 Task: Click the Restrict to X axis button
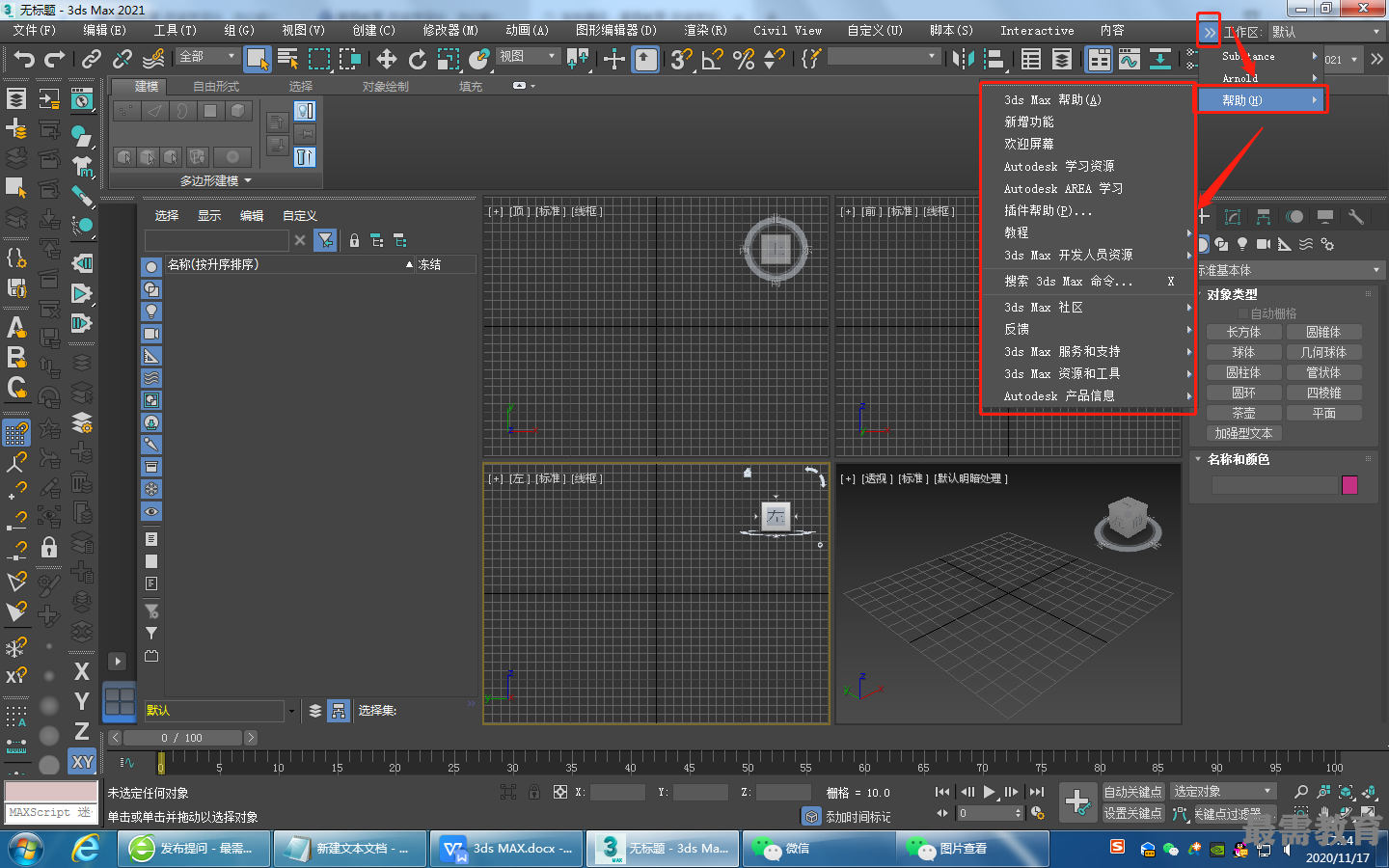82,671
